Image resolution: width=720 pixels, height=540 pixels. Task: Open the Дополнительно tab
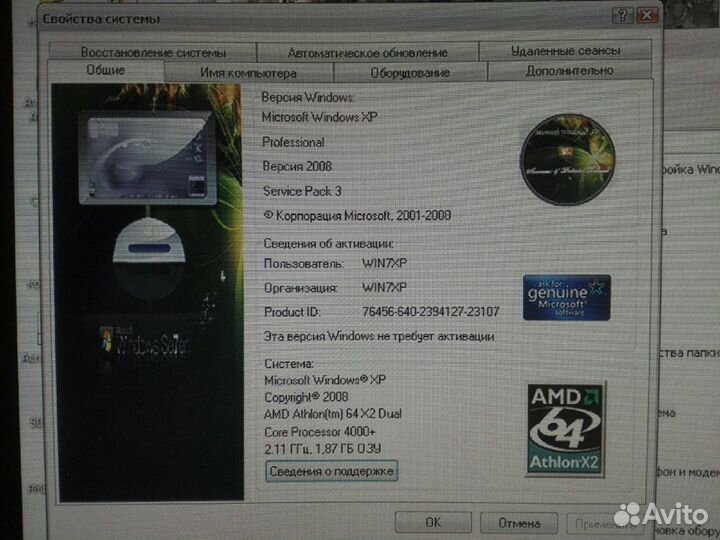coord(569,71)
